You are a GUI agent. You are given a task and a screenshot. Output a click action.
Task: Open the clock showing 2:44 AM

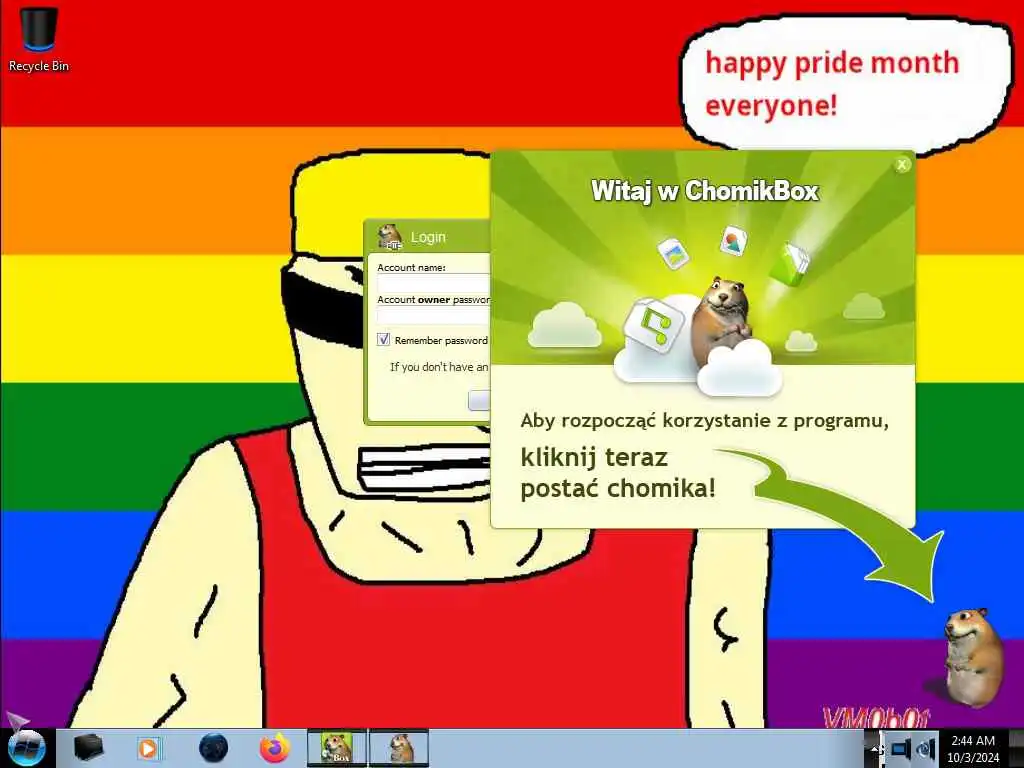(x=973, y=749)
